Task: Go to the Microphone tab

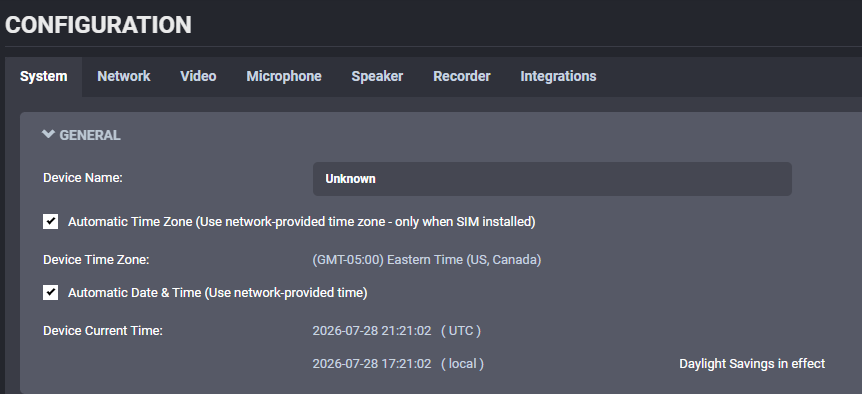Action: tap(284, 76)
